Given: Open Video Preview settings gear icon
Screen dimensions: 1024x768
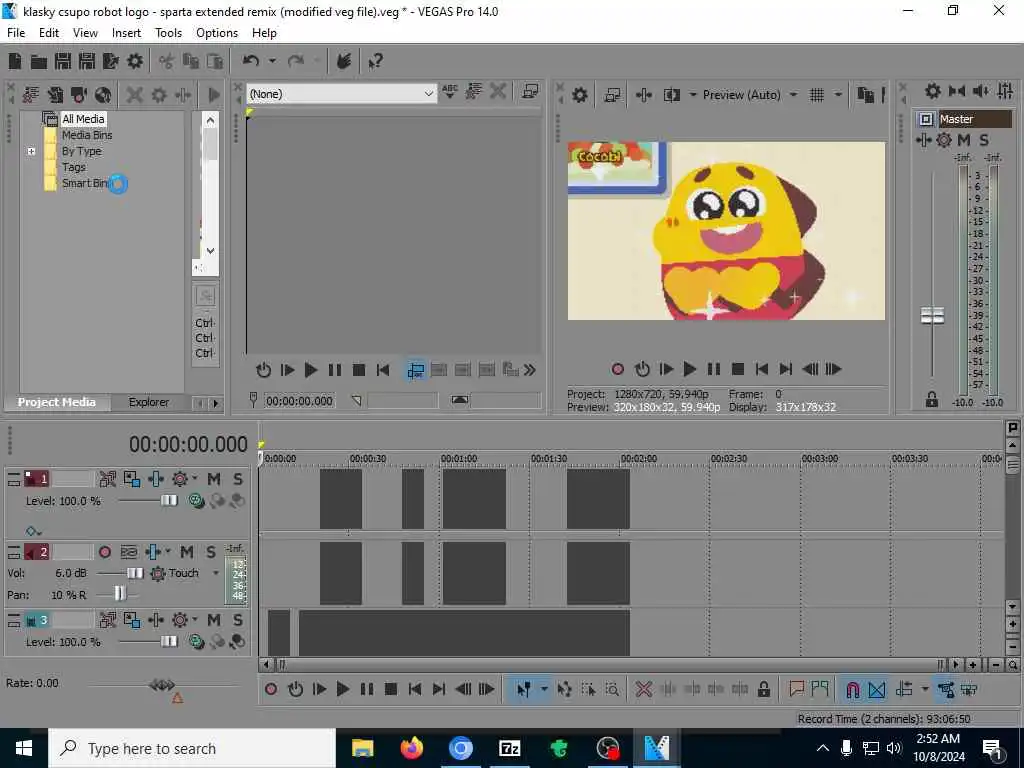Looking at the screenshot, I should coord(579,95).
